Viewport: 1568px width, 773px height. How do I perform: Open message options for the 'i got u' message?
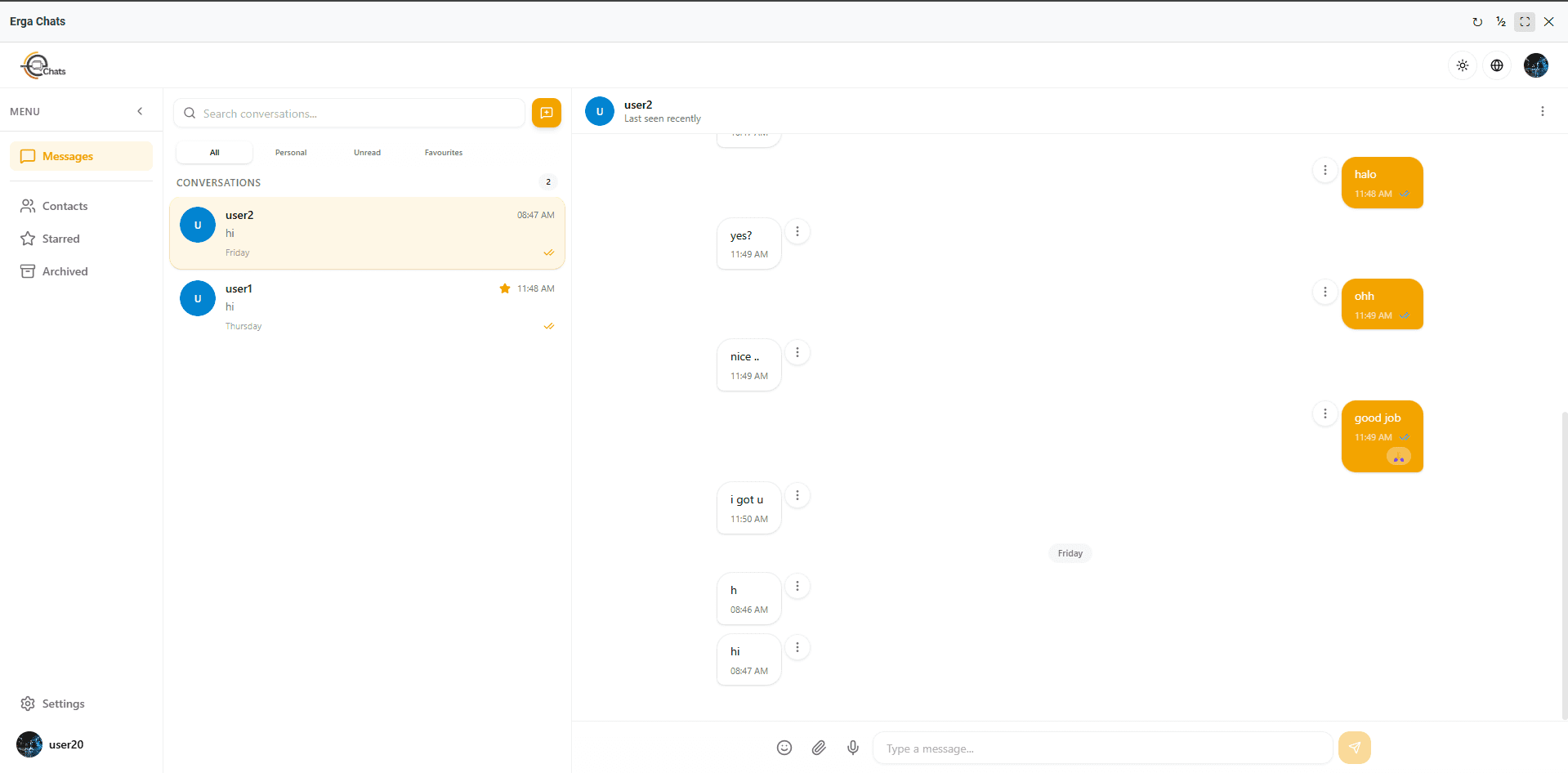(x=797, y=495)
